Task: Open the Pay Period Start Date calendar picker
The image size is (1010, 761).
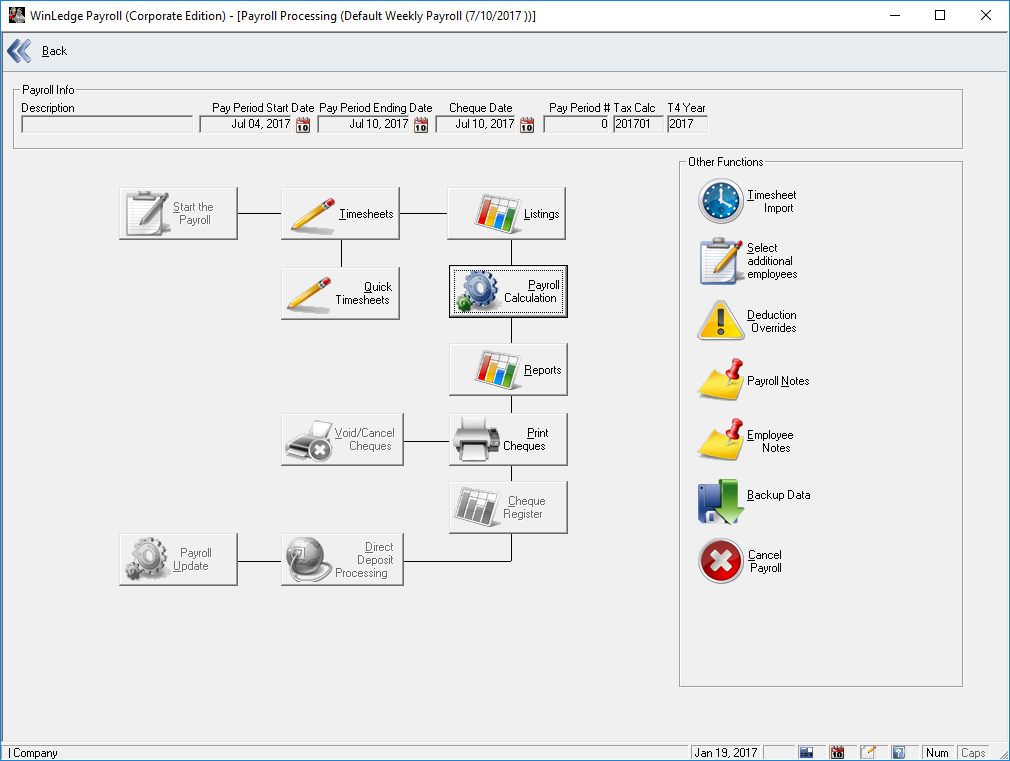Action: click(x=302, y=124)
